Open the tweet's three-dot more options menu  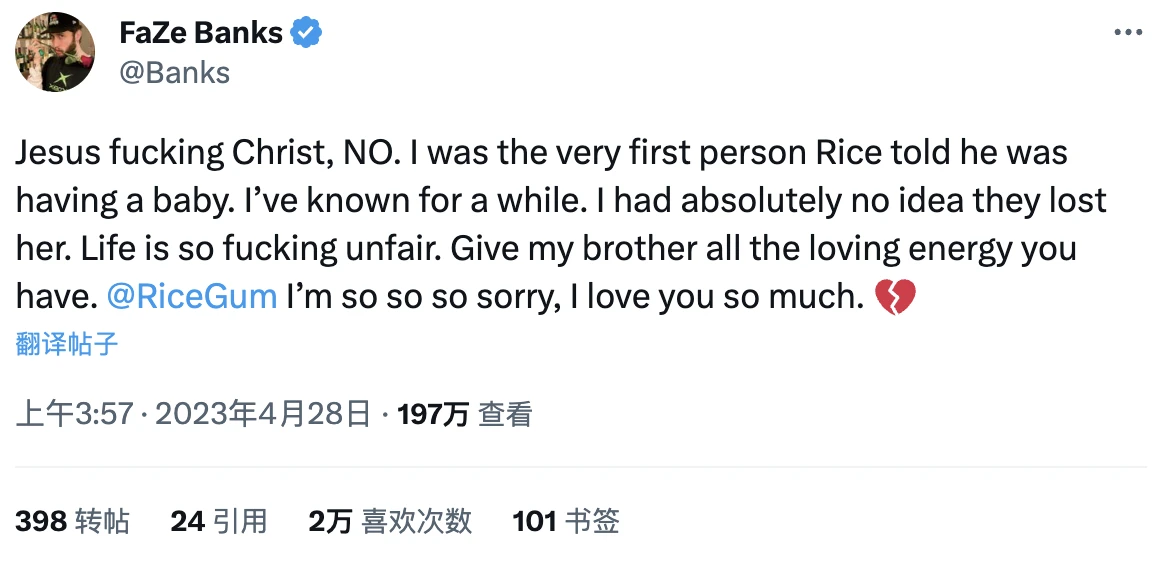click(1128, 33)
